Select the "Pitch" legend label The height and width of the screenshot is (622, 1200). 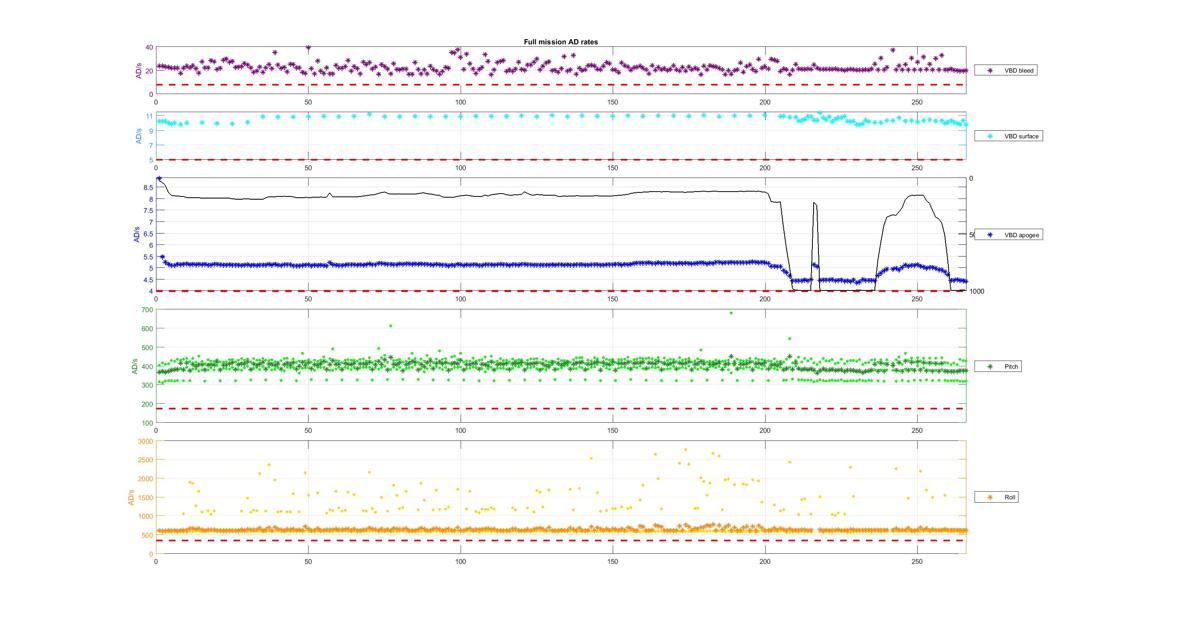(1012, 367)
